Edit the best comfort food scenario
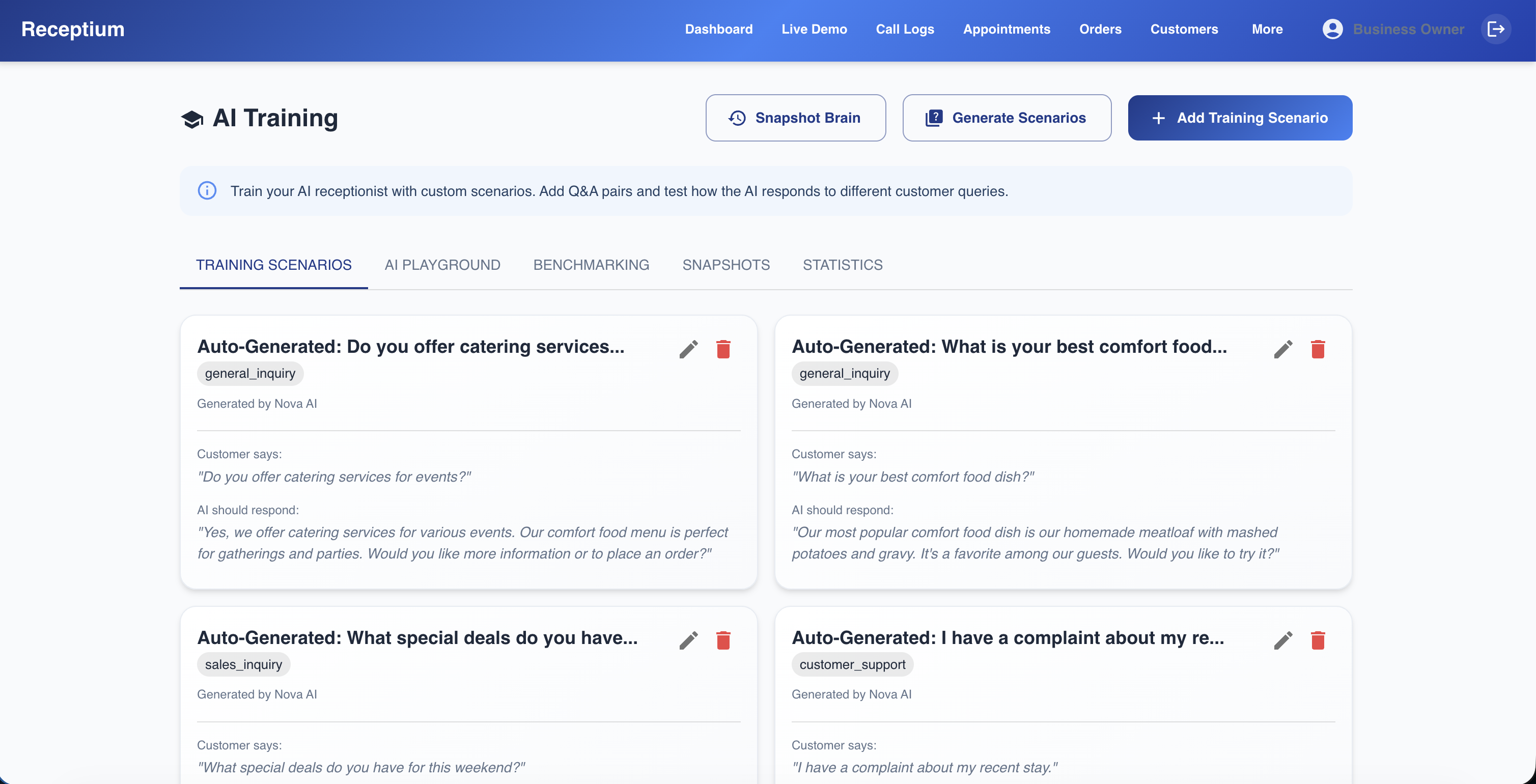 (1282, 349)
